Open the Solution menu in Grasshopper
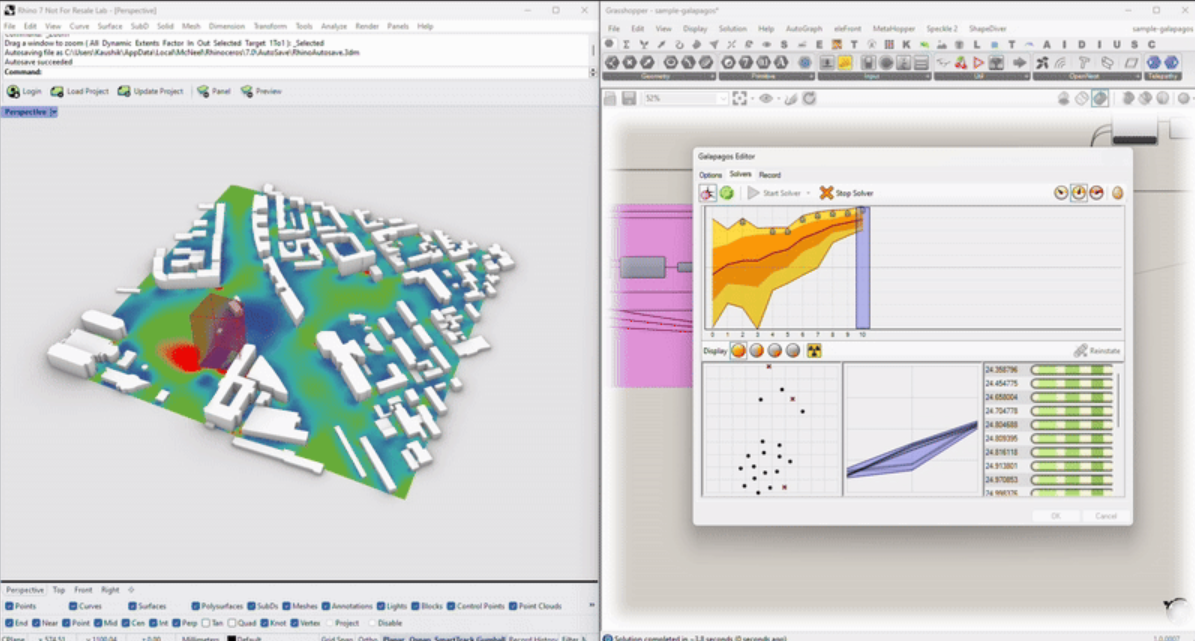 (x=732, y=28)
